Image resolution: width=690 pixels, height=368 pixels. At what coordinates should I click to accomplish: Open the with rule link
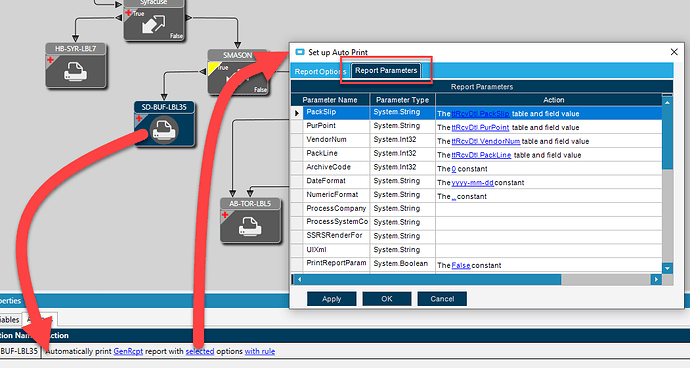click(260, 351)
